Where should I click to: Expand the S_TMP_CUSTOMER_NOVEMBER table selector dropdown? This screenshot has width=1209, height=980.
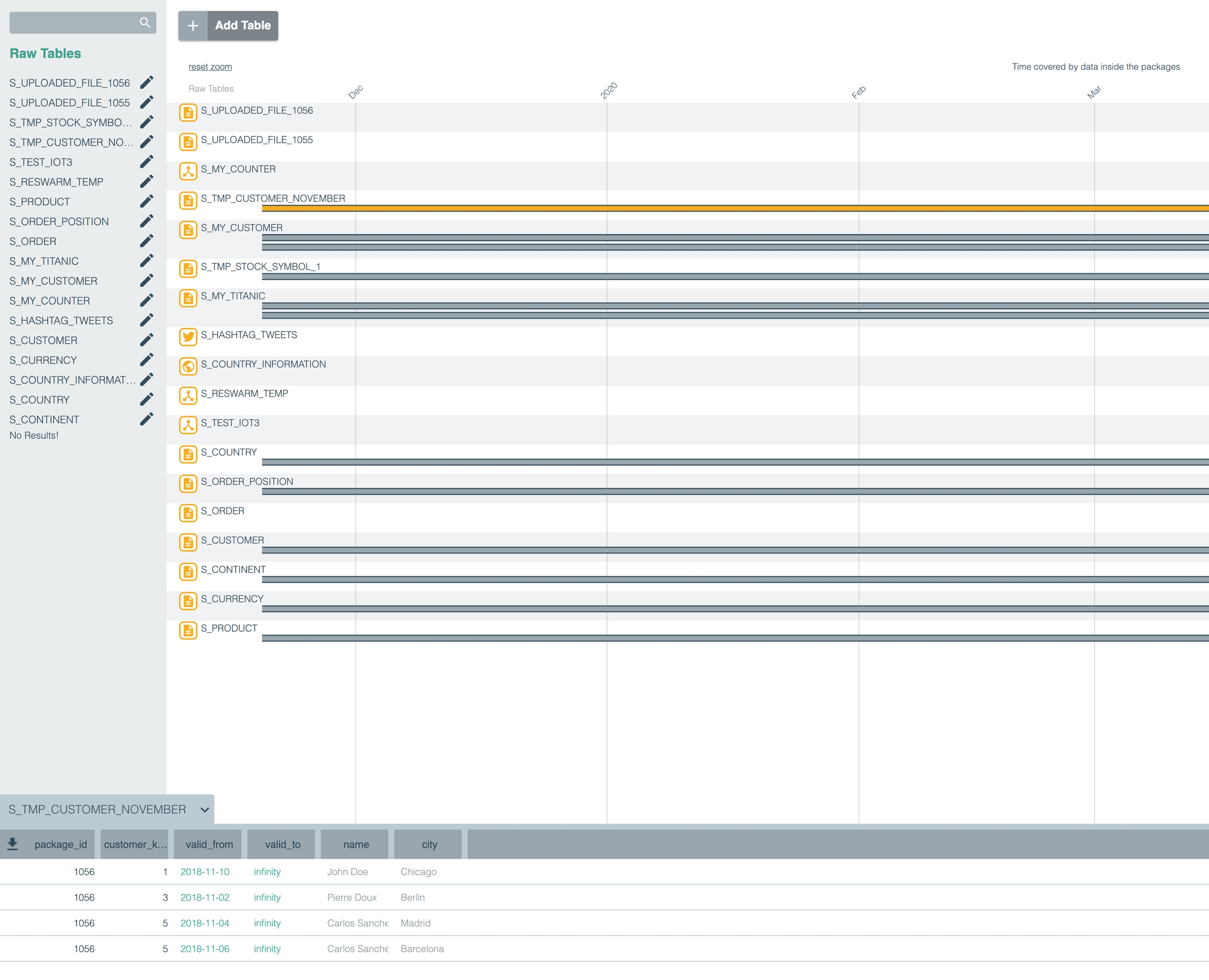(205, 809)
